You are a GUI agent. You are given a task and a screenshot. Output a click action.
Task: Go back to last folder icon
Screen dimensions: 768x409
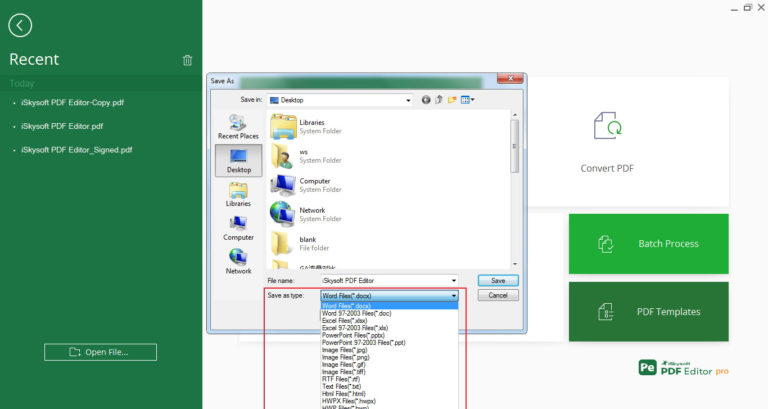click(426, 100)
